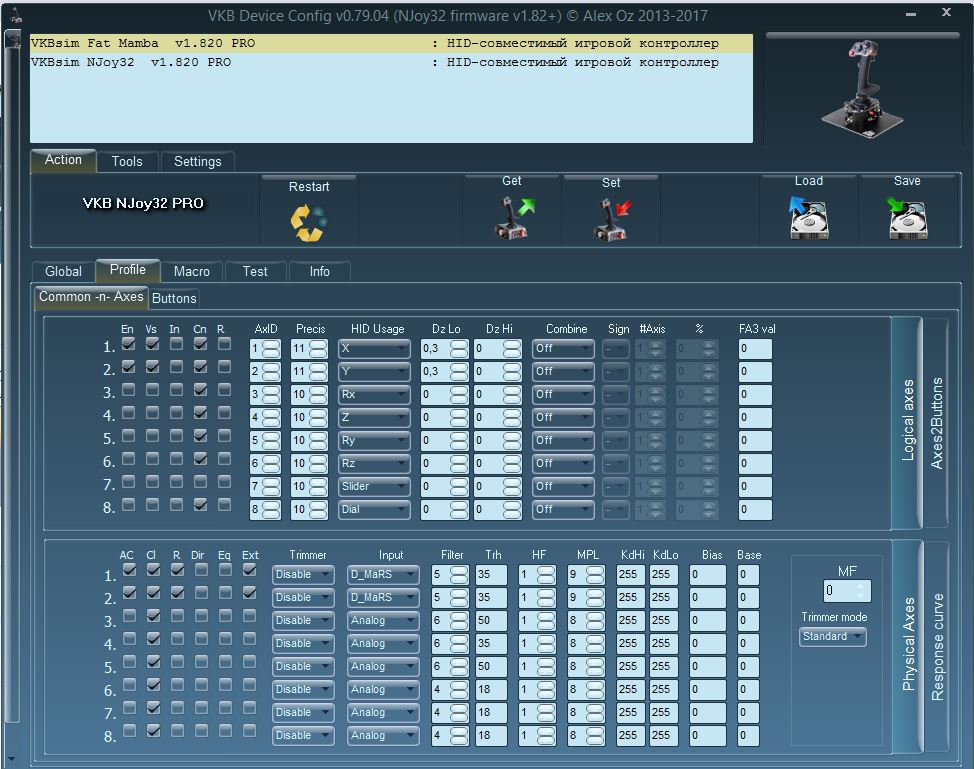The height and width of the screenshot is (769, 974).
Task: Minimize the VKB Device Config window
Action: click(x=911, y=14)
